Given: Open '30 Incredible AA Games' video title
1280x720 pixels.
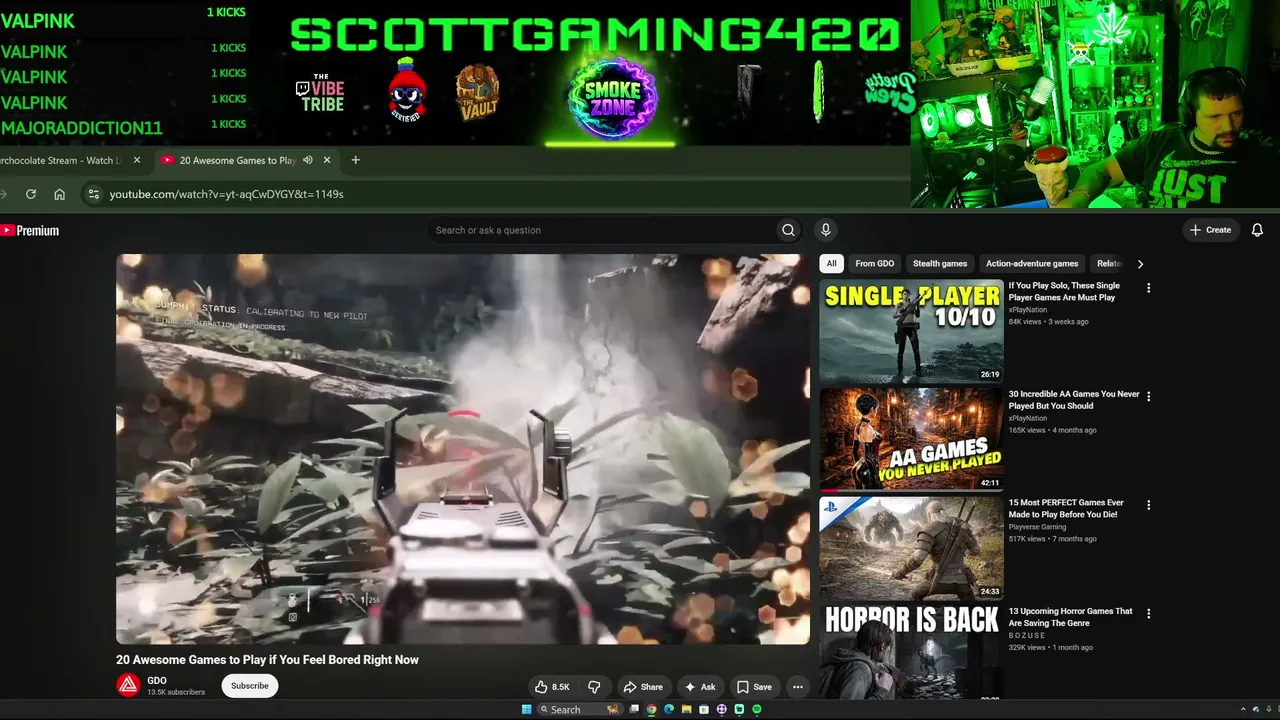Looking at the screenshot, I should pyautogui.click(x=1074, y=400).
